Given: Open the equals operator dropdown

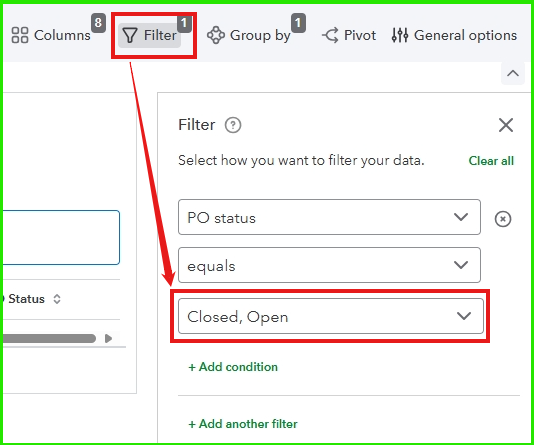Looking at the screenshot, I should [329, 265].
